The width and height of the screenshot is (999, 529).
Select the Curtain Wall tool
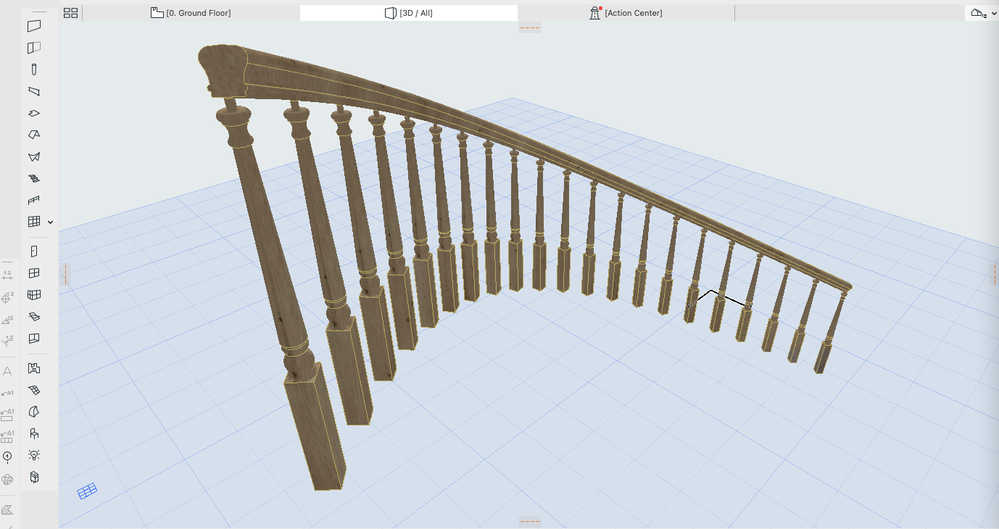point(34,294)
